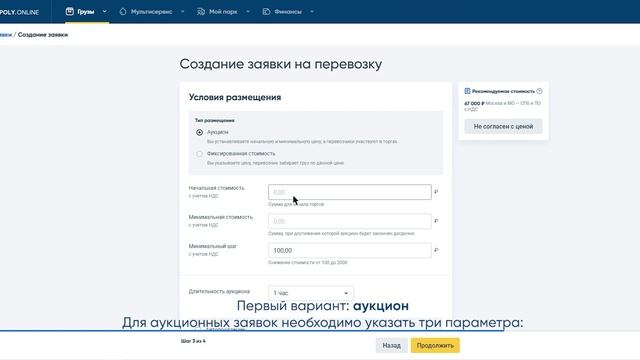
Task: Open the auction duration '1 час' dropdown
Action: click(311, 293)
